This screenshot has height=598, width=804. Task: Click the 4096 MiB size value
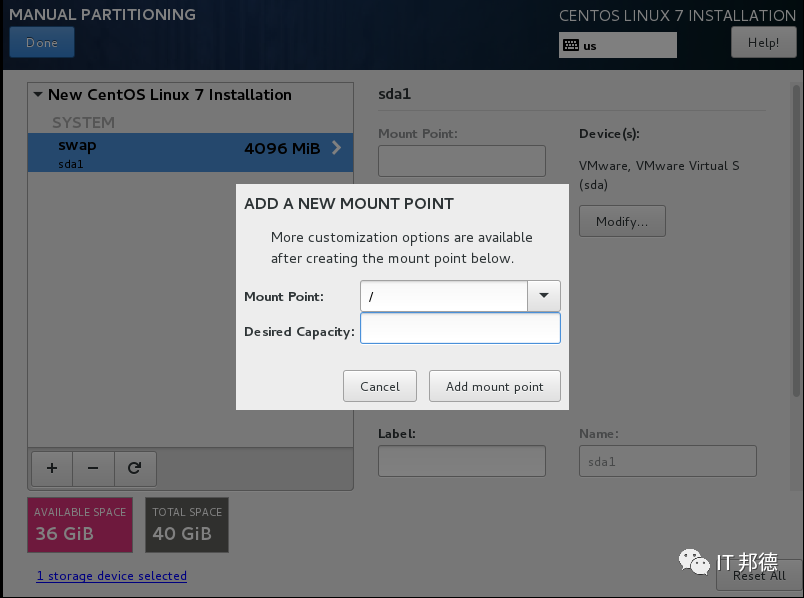point(282,149)
